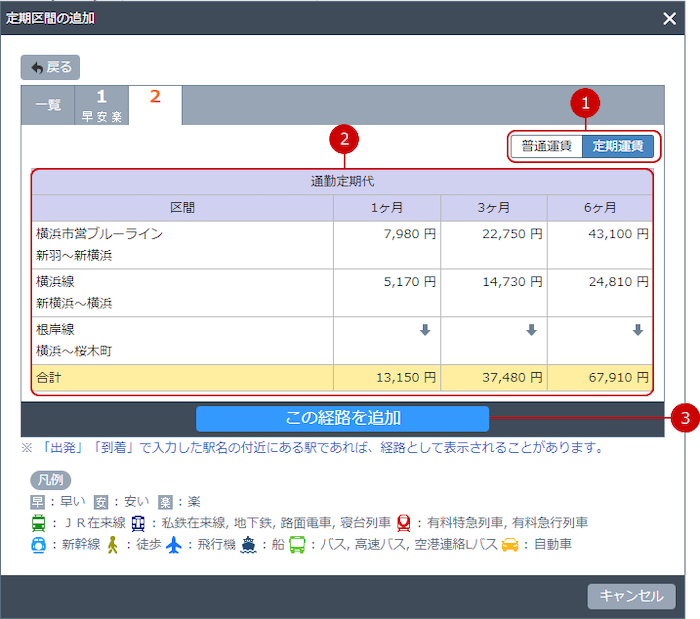700x619 pixels.
Task: Open route tab 1 (早安楽)
Action: (102, 105)
